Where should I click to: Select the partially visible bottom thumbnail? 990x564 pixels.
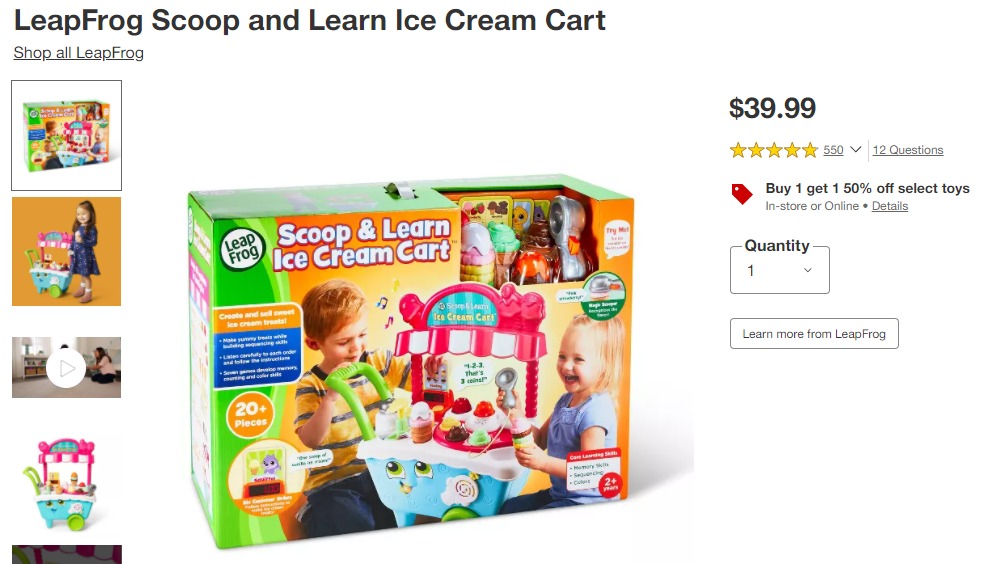(x=66, y=555)
